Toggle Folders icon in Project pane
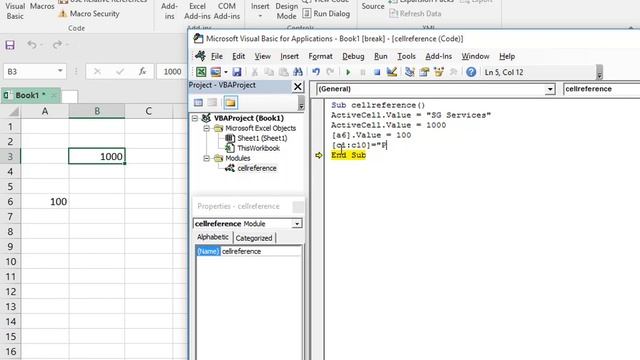Viewport: 640px width, 360px height. pos(230,103)
